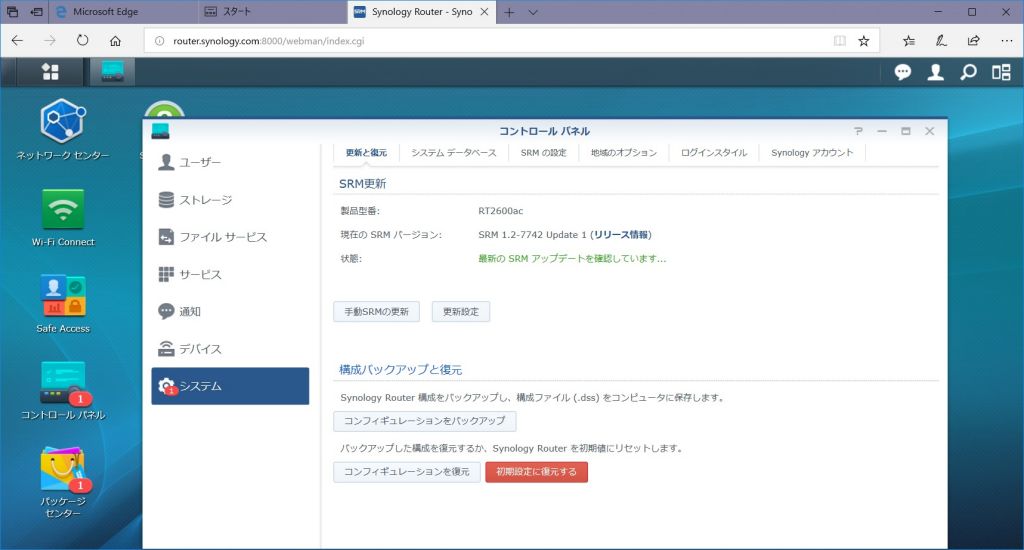Click RT2600ac model number text
This screenshot has height=550, width=1024.
pyautogui.click(x=500, y=211)
